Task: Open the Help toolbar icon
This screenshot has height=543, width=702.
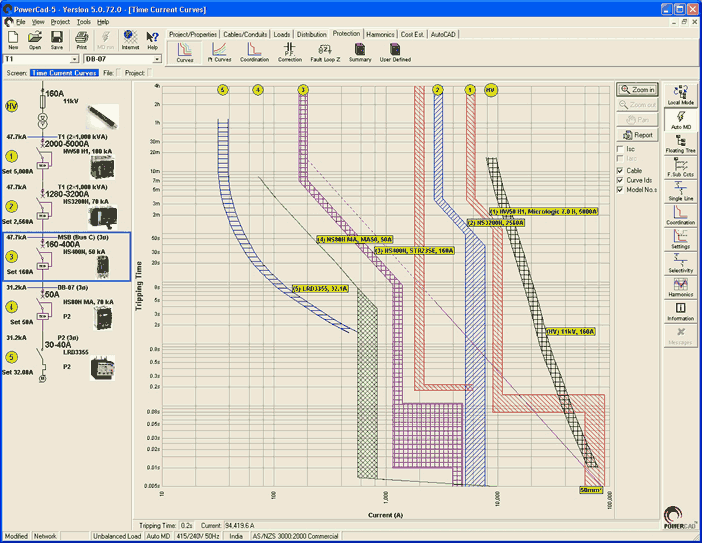Action: [152, 40]
